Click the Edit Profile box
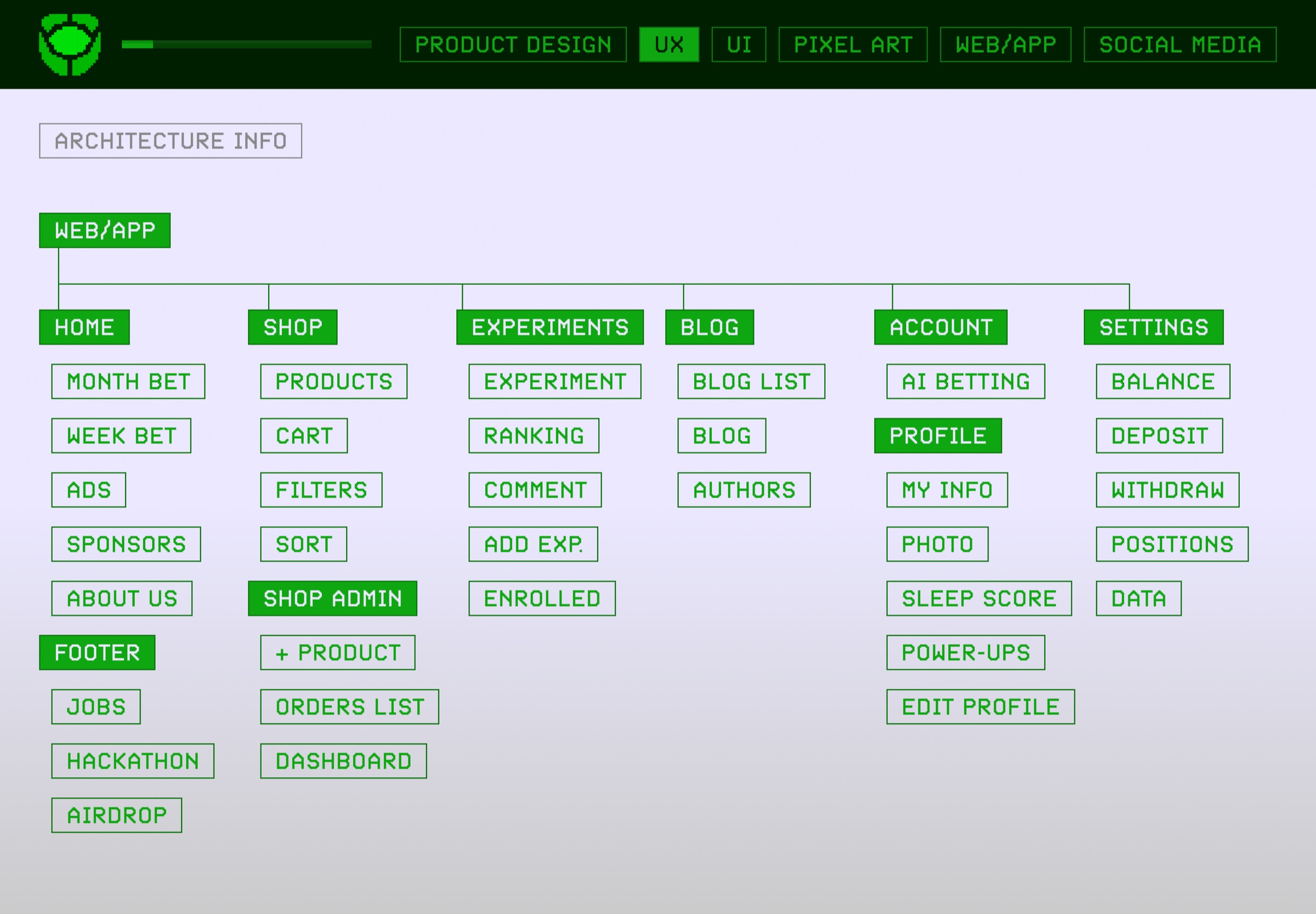The image size is (1316, 914). 980,707
